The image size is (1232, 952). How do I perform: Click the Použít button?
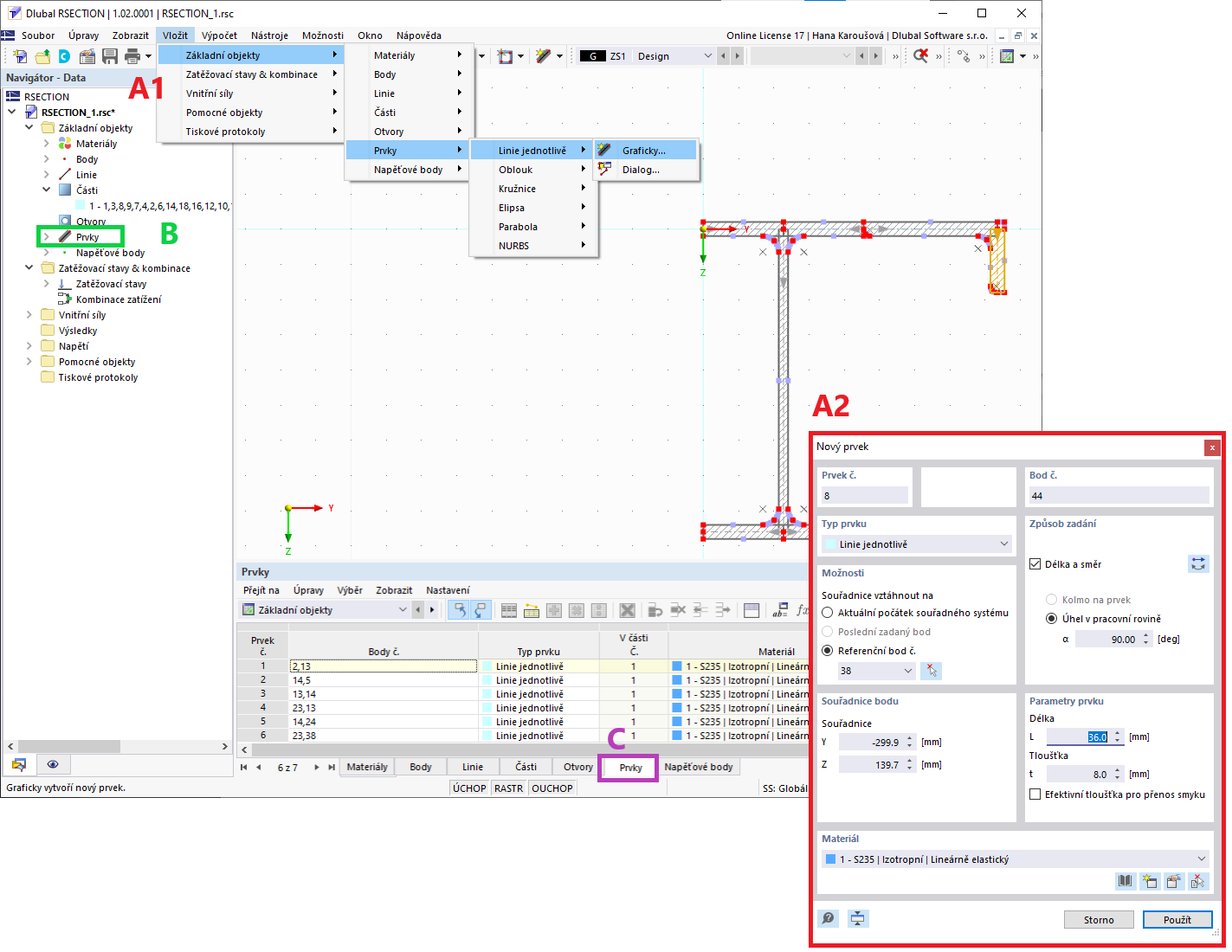[1177, 919]
